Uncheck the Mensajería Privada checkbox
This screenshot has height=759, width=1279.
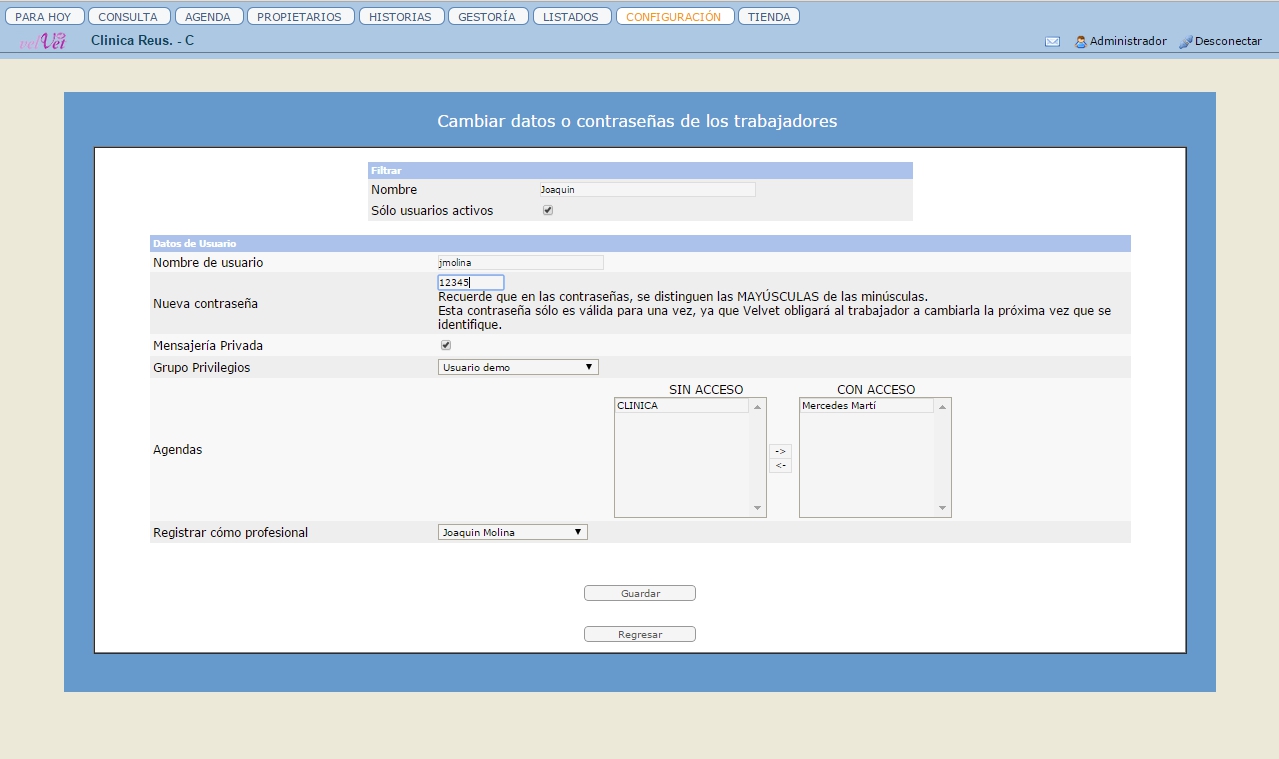click(446, 345)
